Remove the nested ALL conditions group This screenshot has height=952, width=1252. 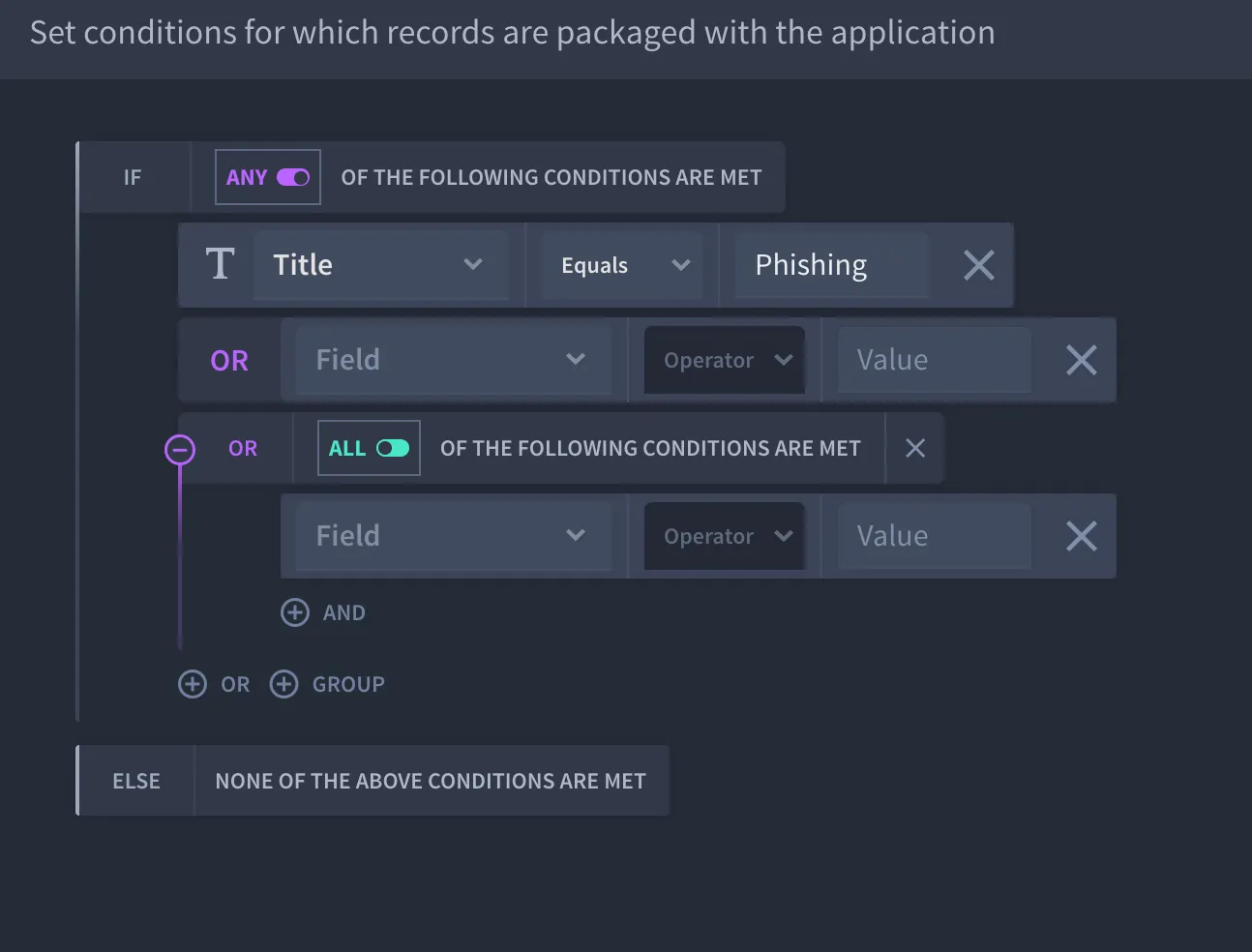coord(915,448)
